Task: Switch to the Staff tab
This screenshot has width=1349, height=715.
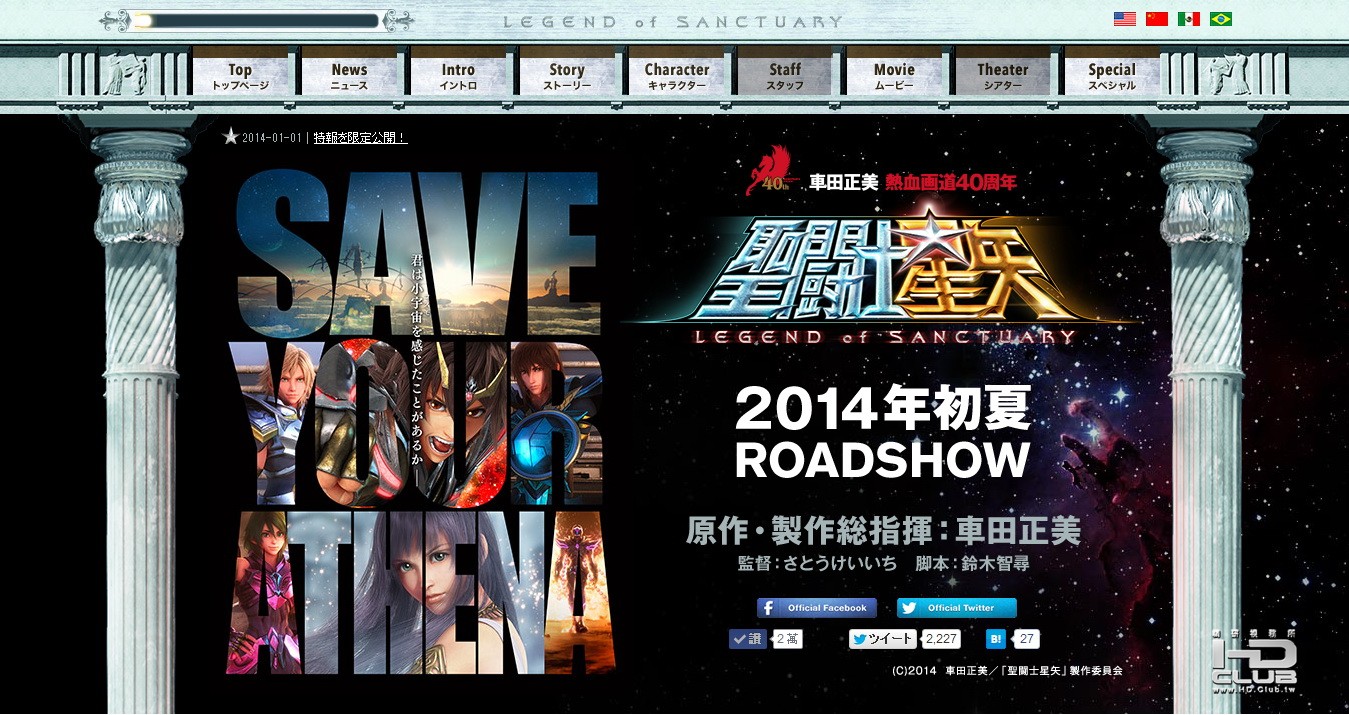Action: pyautogui.click(x=785, y=76)
